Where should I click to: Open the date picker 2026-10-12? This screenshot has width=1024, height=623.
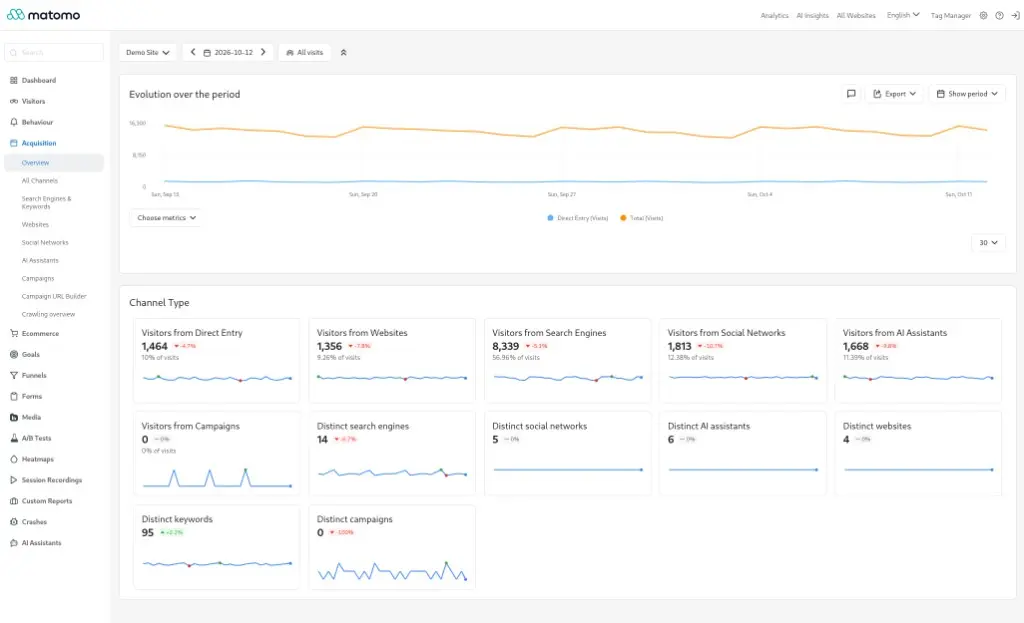228,52
